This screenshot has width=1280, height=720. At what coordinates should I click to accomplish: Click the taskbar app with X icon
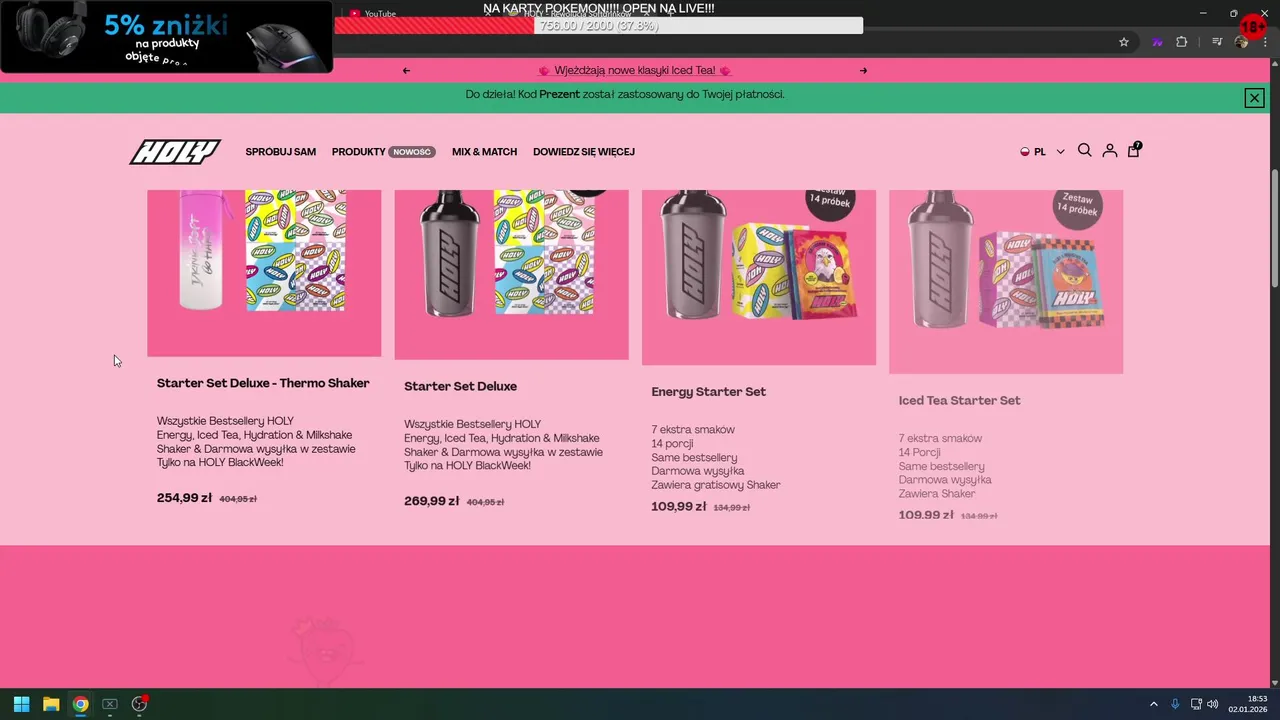click(x=110, y=704)
